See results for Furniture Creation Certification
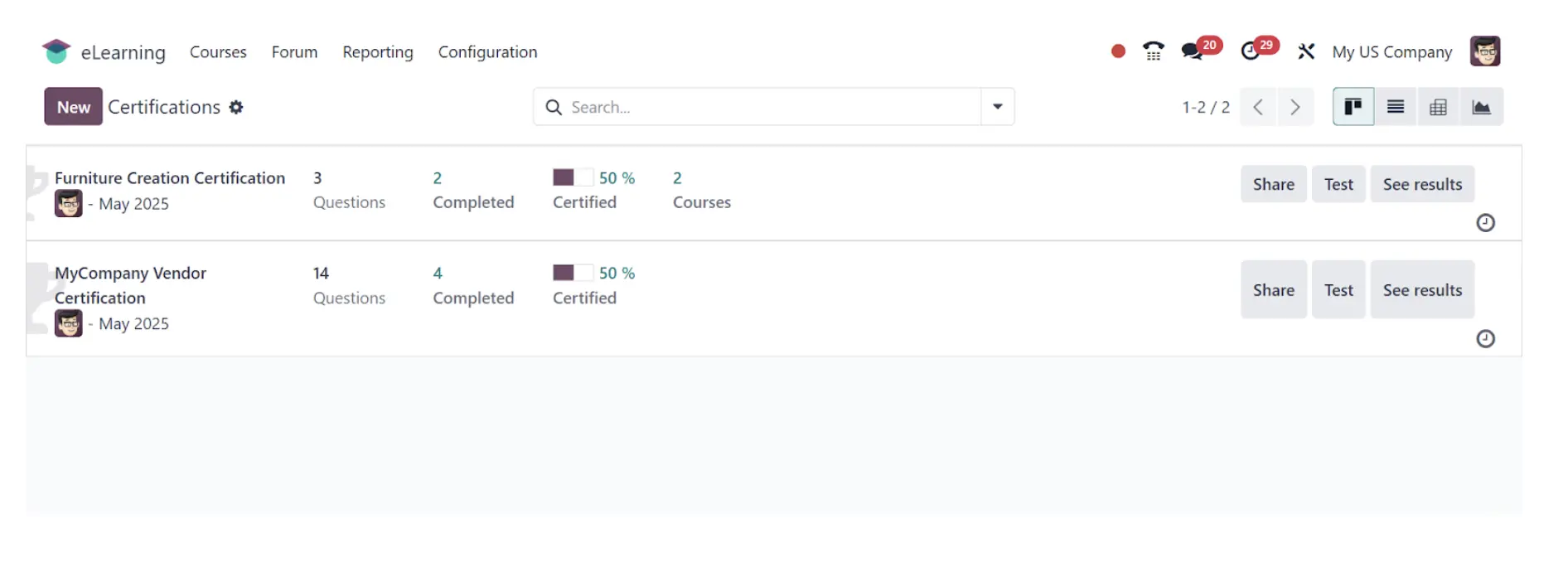The image size is (1568, 567). coord(1422,184)
